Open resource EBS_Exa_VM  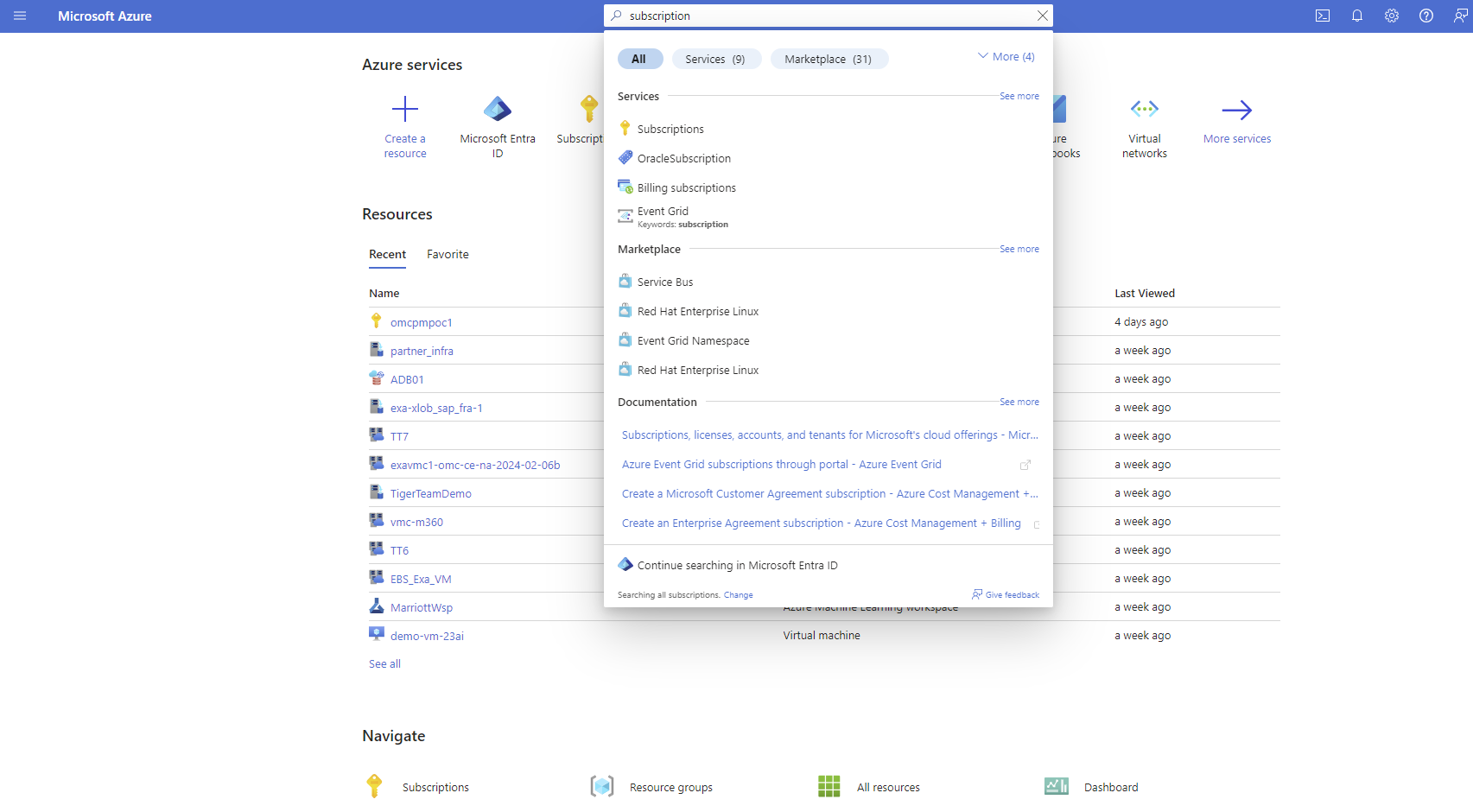[x=421, y=579]
